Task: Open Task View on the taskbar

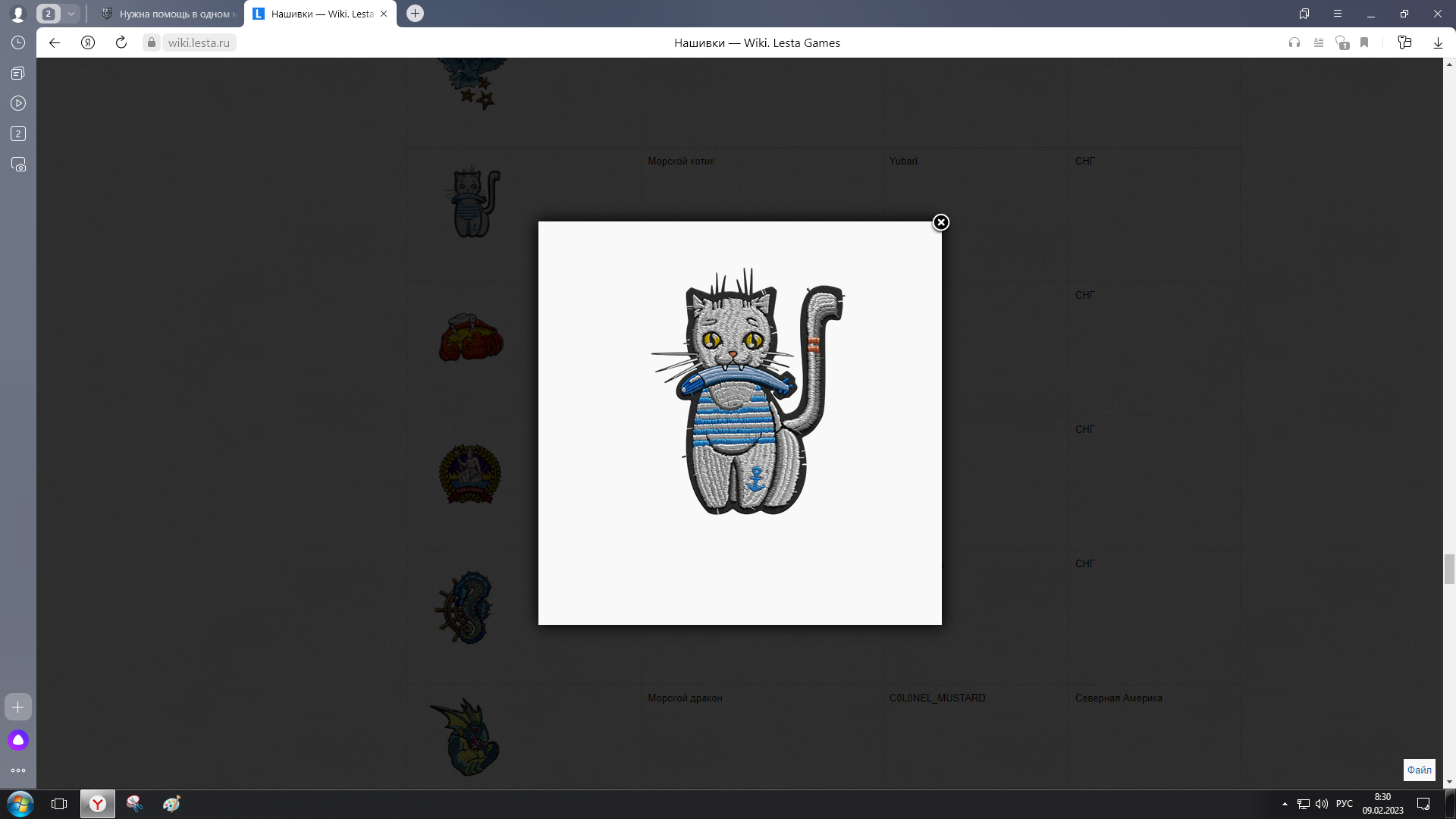Action: [x=59, y=804]
